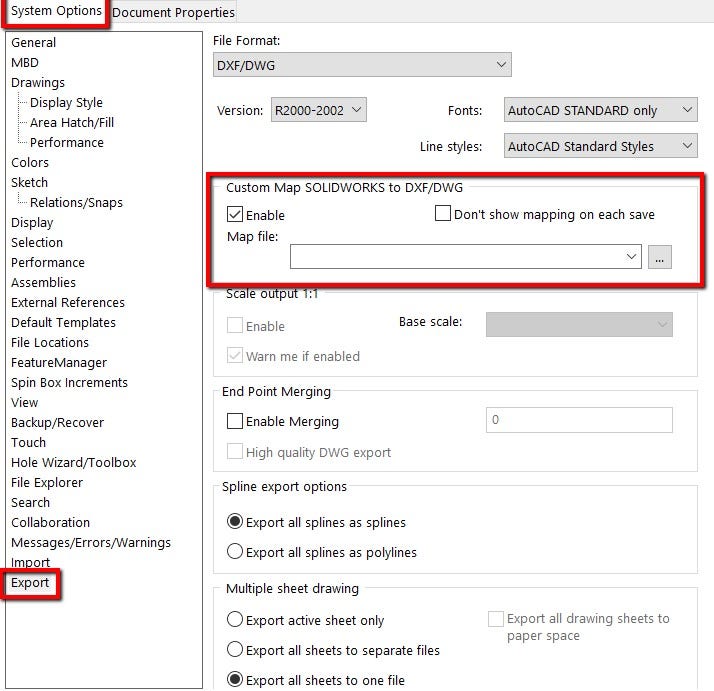Select Area Hatch/Fill settings
714x691 pixels.
(x=71, y=123)
